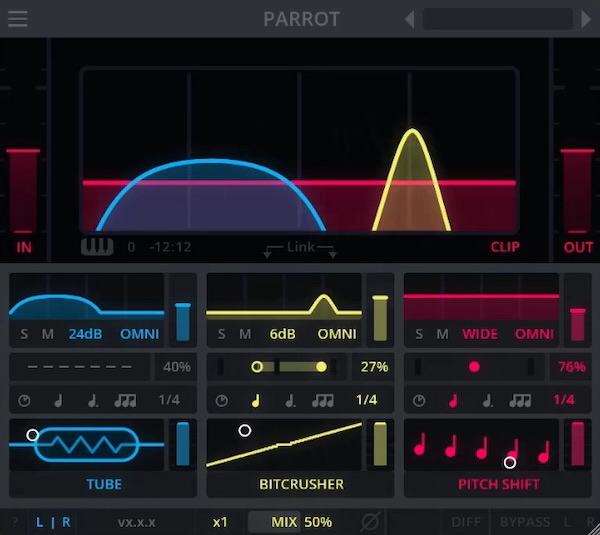
Task: Solo the blue band (S)
Action: (24, 334)
